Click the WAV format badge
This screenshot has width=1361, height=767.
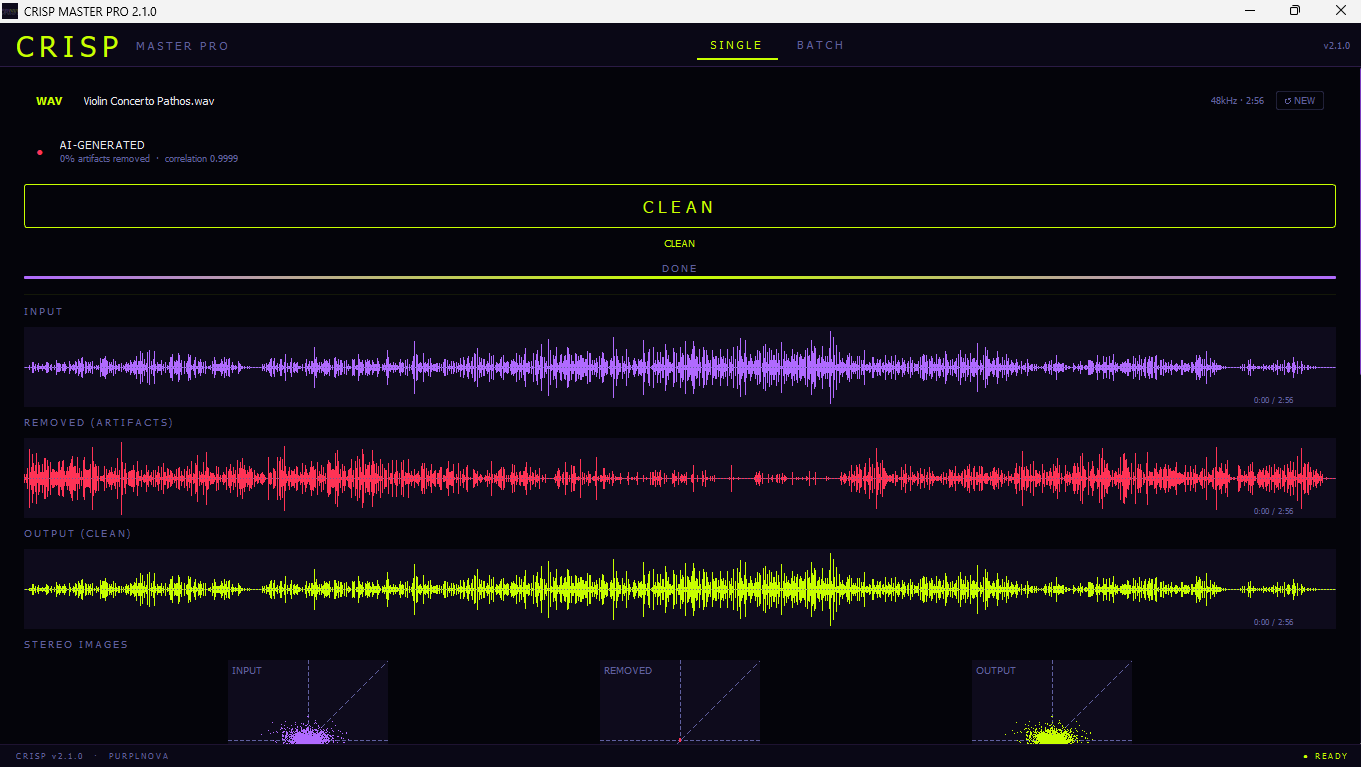(x=49, y=100)
